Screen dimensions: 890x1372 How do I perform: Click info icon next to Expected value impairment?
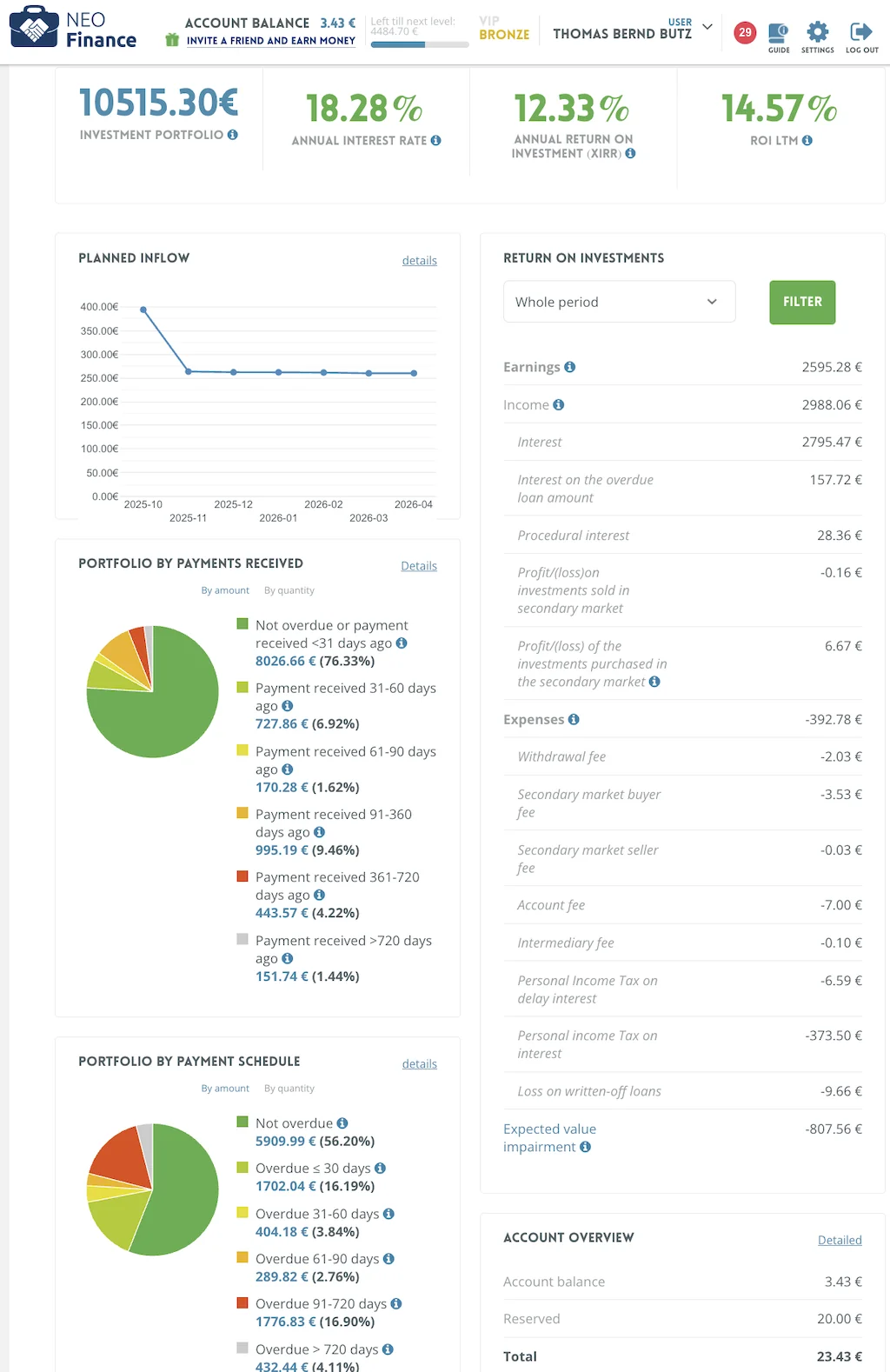586,1147
